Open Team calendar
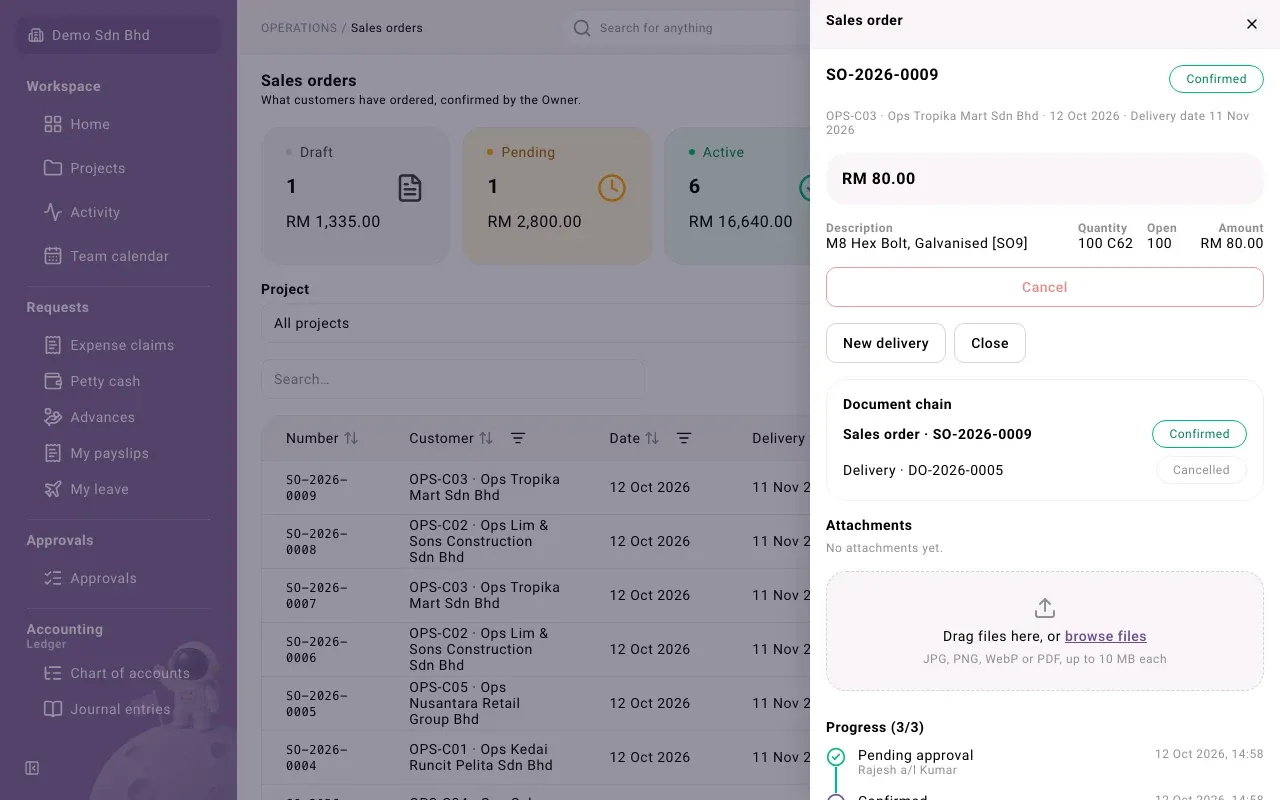 point(118,256)
